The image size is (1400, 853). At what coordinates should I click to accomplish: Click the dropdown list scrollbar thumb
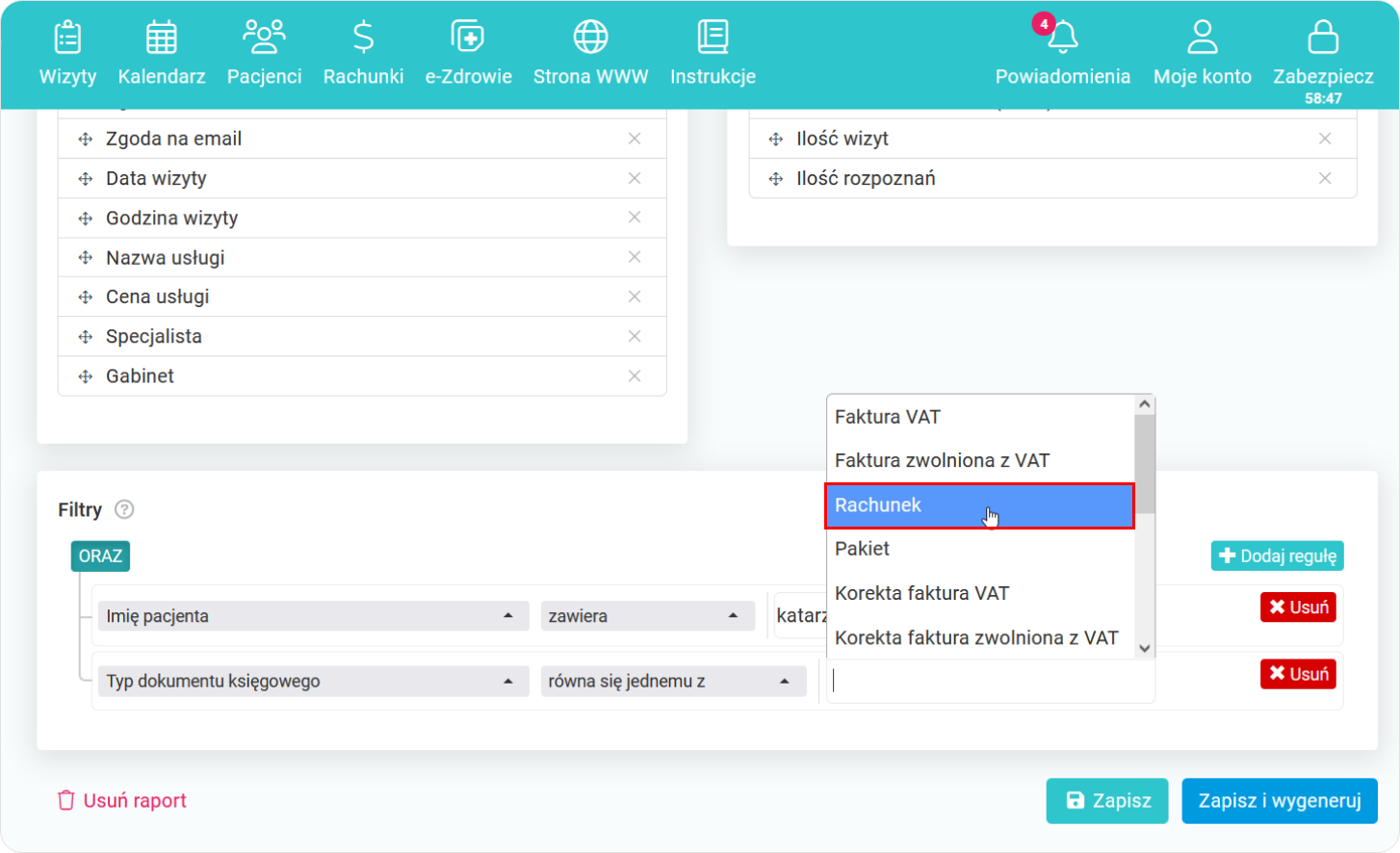(1145, 464)
